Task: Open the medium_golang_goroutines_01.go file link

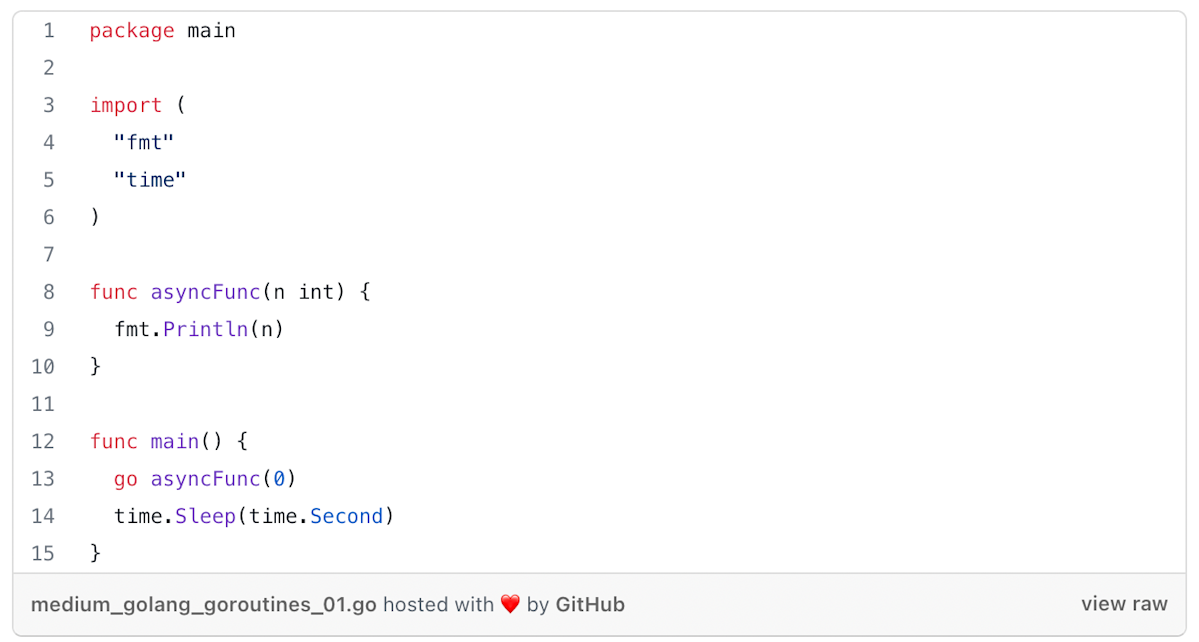Action: 203,605
